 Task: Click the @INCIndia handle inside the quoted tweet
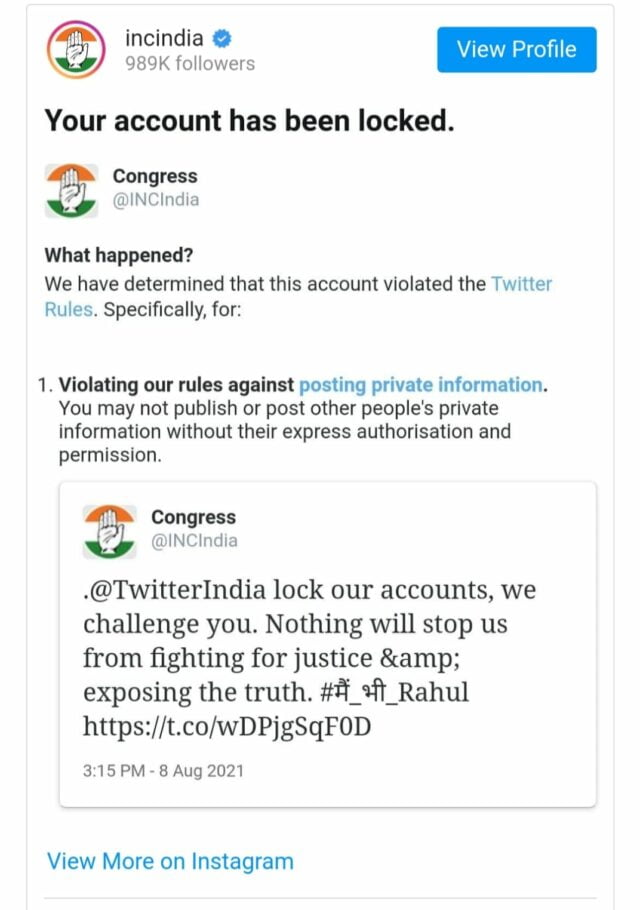coord(193,541)
